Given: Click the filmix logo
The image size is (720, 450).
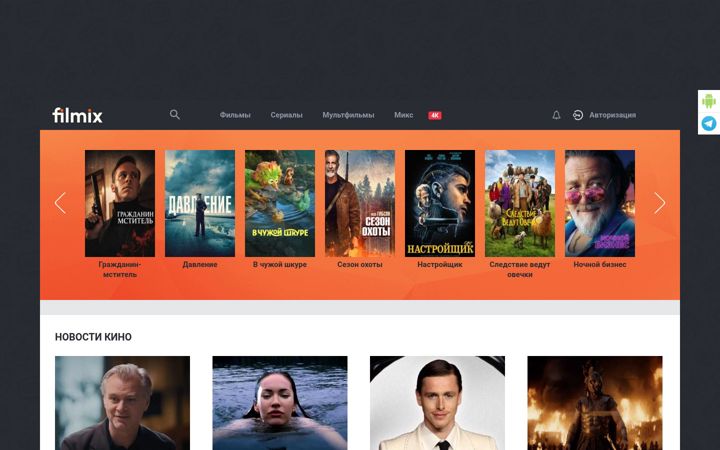Looking at the screenshot, I should pyautogui.click(x=77, y=115).
